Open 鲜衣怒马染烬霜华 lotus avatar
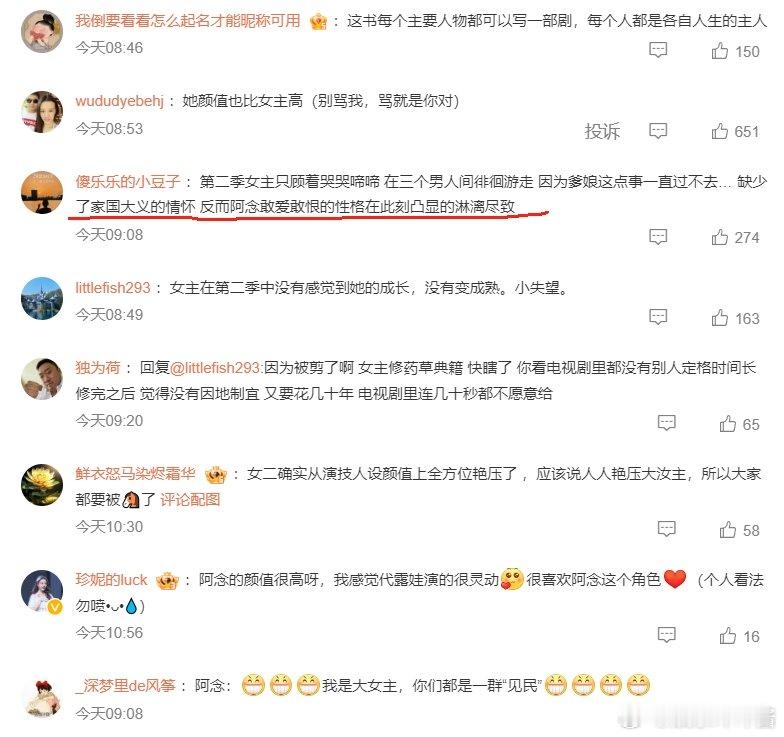 point(42,484)
